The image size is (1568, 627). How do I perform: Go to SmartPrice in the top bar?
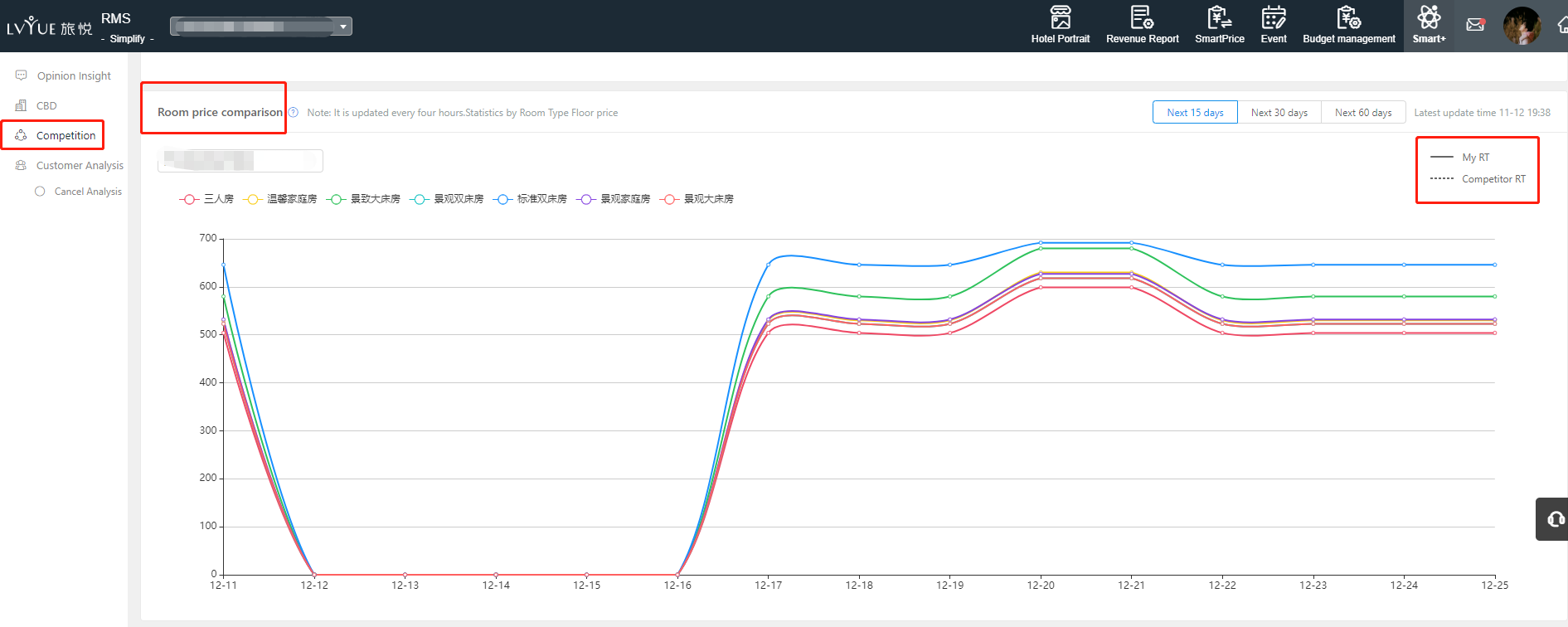(x=1219, y=26)
